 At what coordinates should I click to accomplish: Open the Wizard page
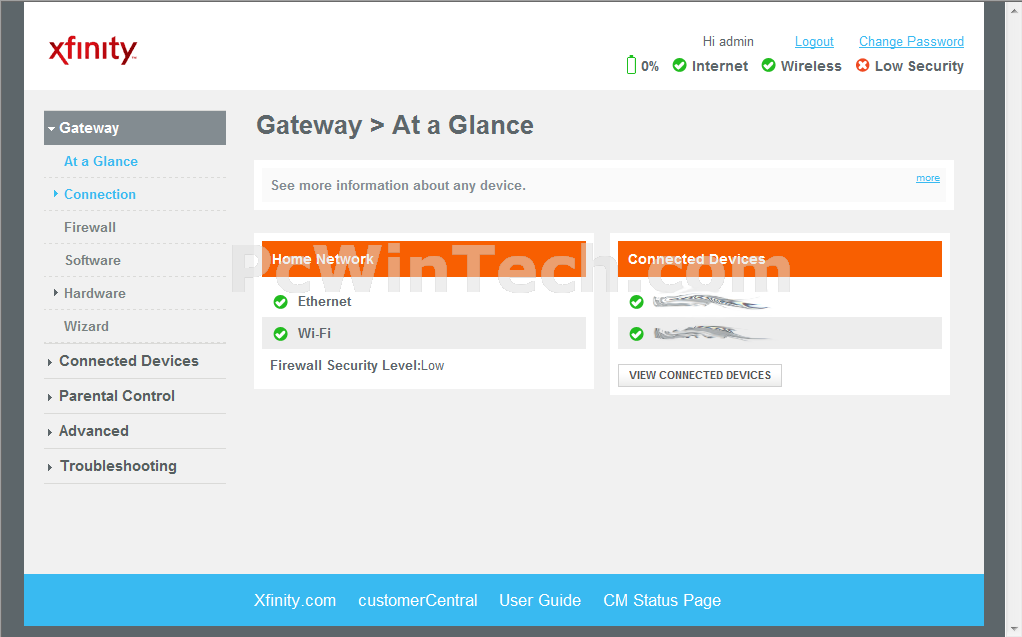(x=86, y=326)
